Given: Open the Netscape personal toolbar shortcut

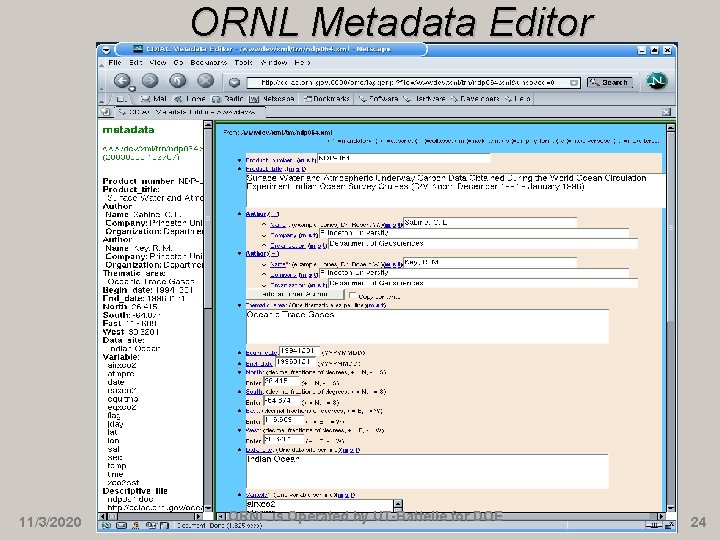Looking at the screenshot, I should coord(272,99).
